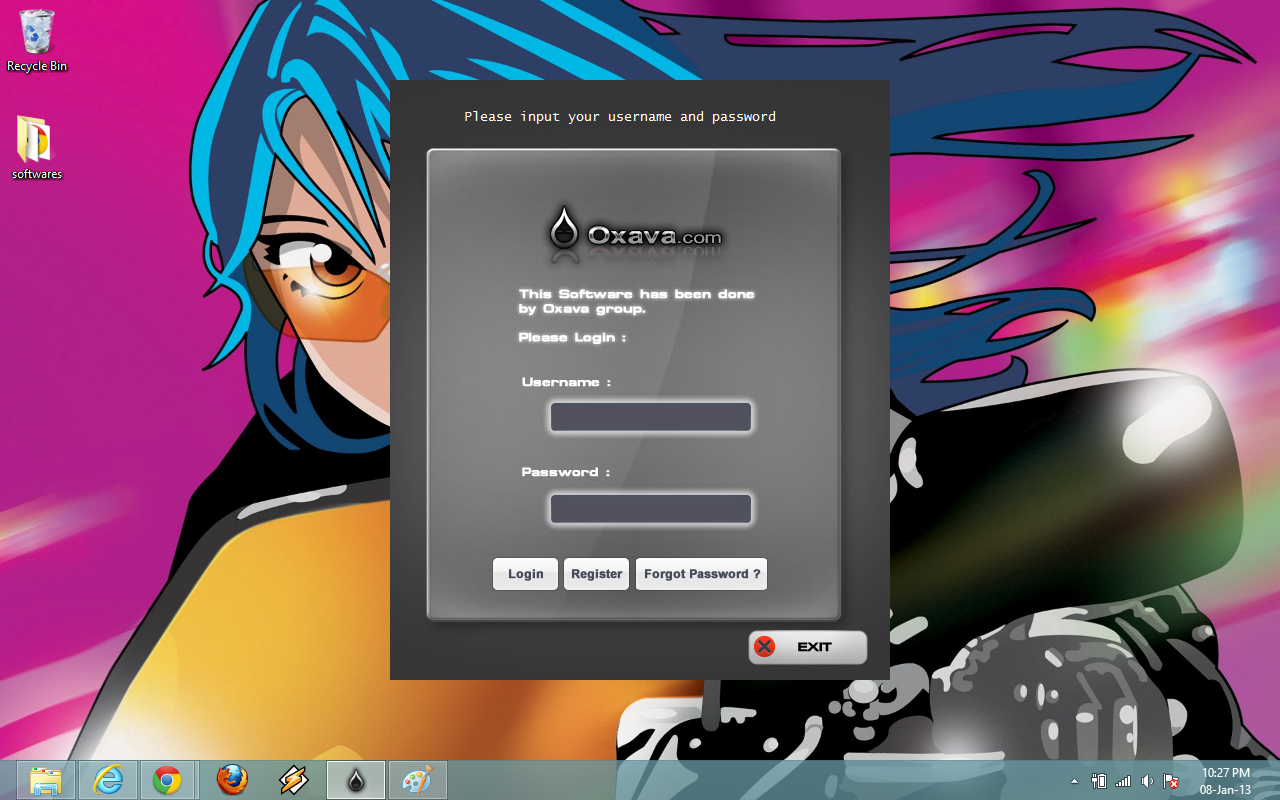
Task: Launch Google Chrome from taskbar
Action: click(x=168, y=780)
